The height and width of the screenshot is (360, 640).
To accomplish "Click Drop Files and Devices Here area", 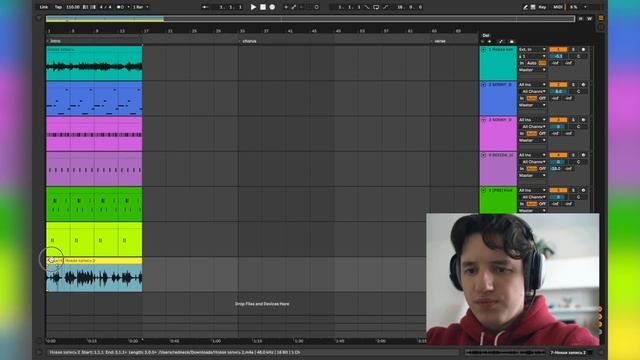I will point(262,304).
